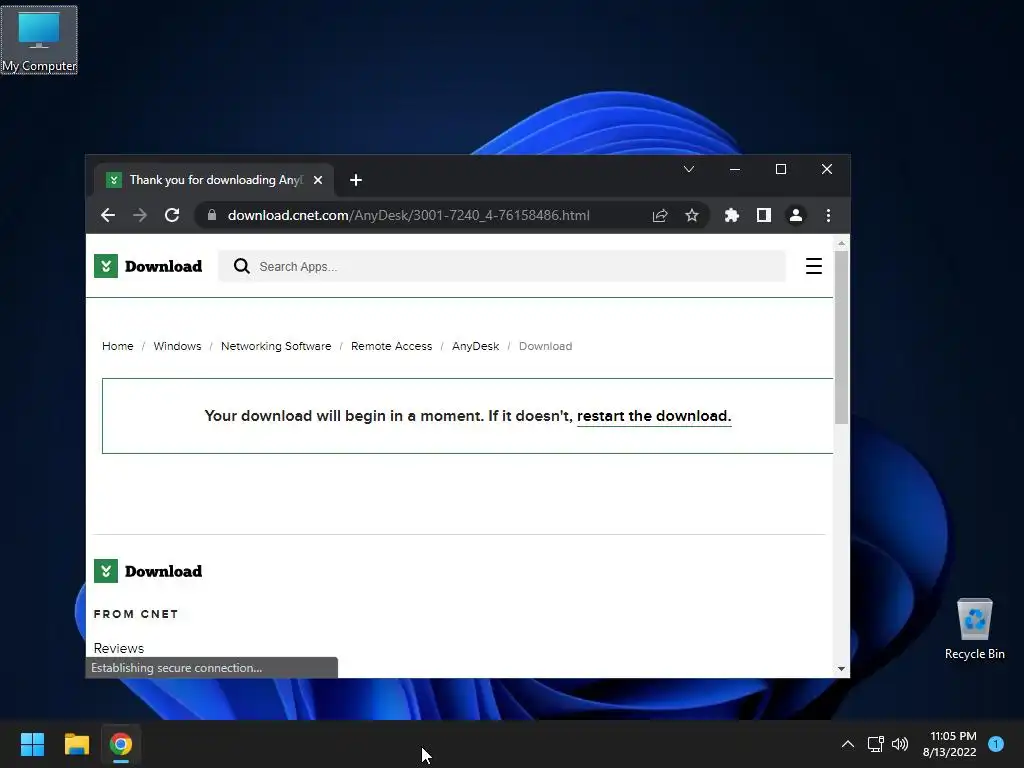Viewport: 1024px width, 768px height.
Task: Open the Windows Start menu
Action: 32,744
